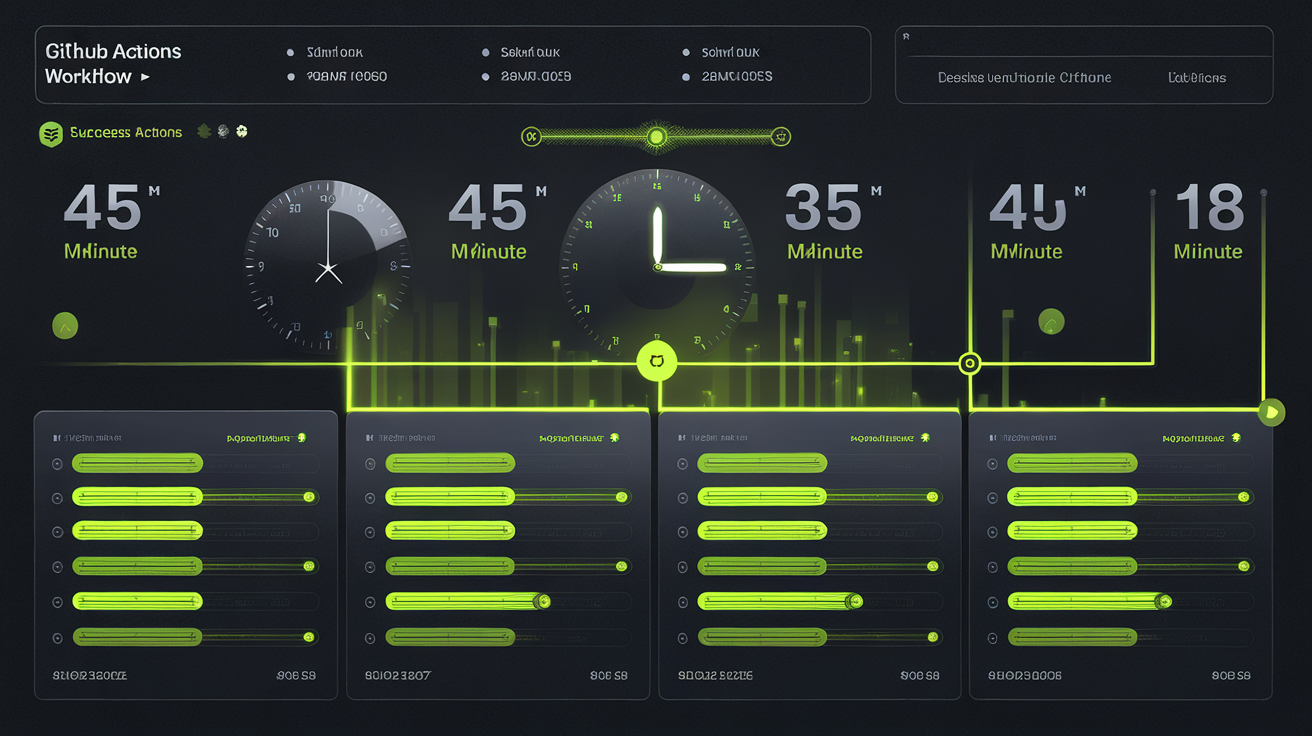Select the third row radio in the first panel
This screenshot has width=1312, height=736.
57,532
